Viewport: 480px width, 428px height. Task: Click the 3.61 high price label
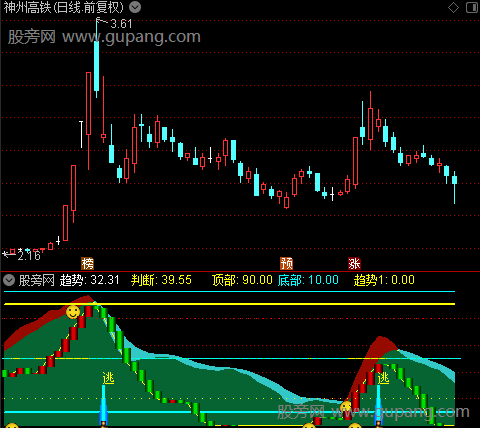click(121, 24)
